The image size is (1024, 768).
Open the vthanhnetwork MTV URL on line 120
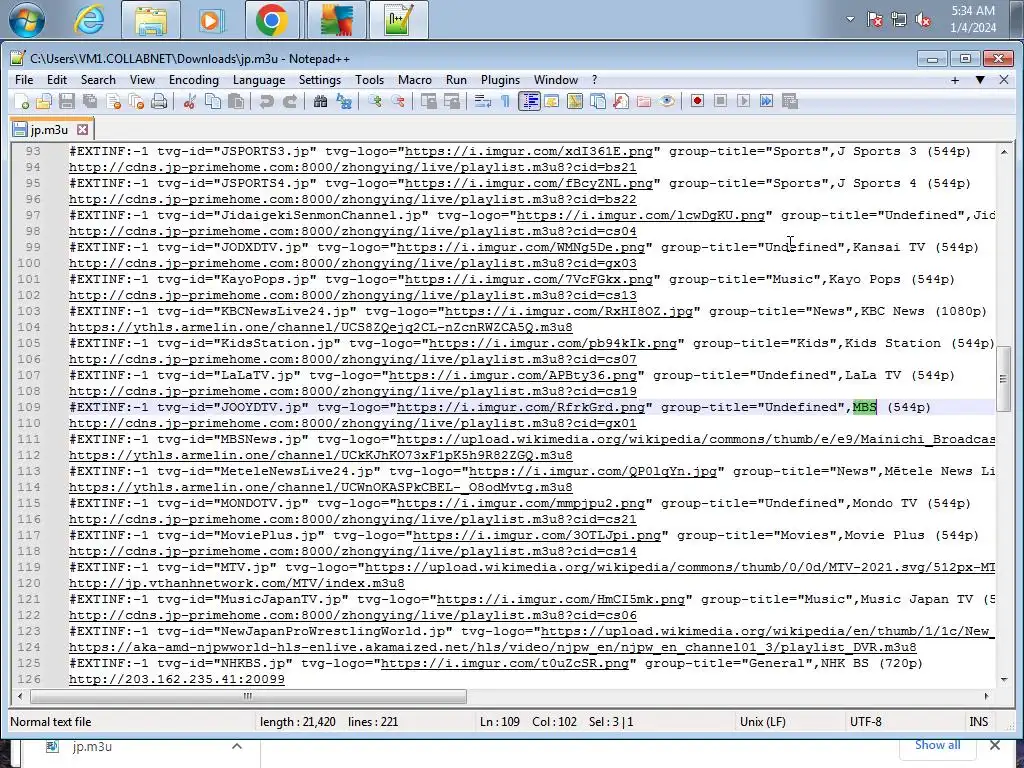coord(236,583)
